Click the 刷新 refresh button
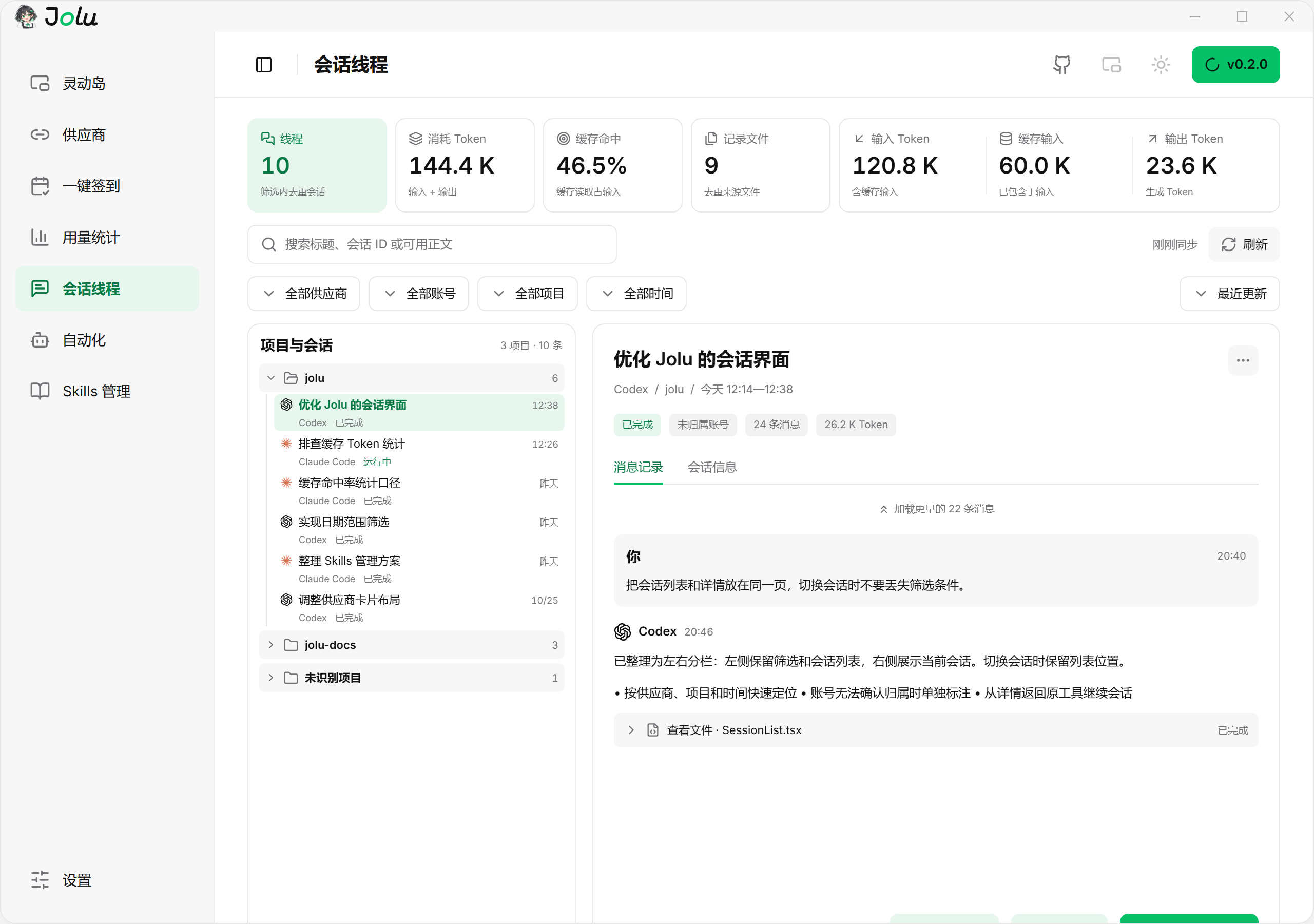The height and width of the screenshot is (924, 1314). tap(1244, 244)
